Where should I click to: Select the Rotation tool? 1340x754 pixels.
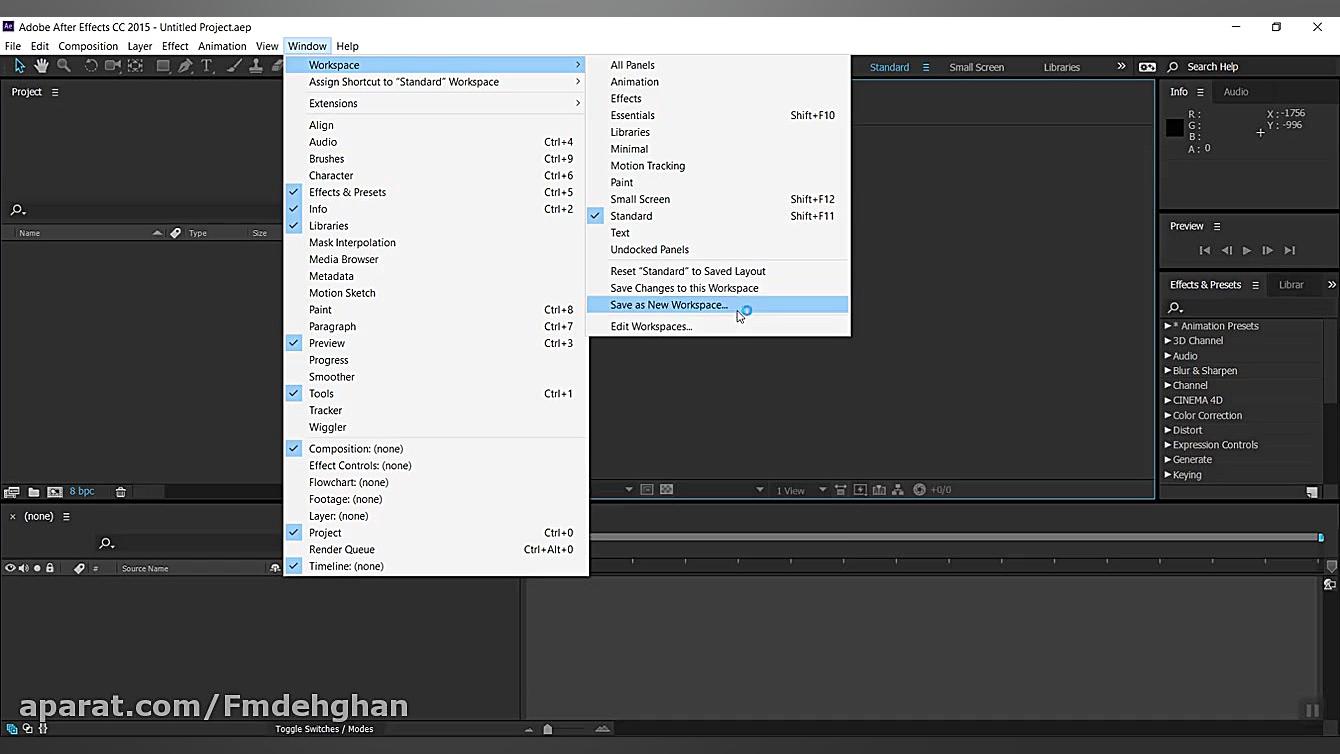tap(90, 66)
